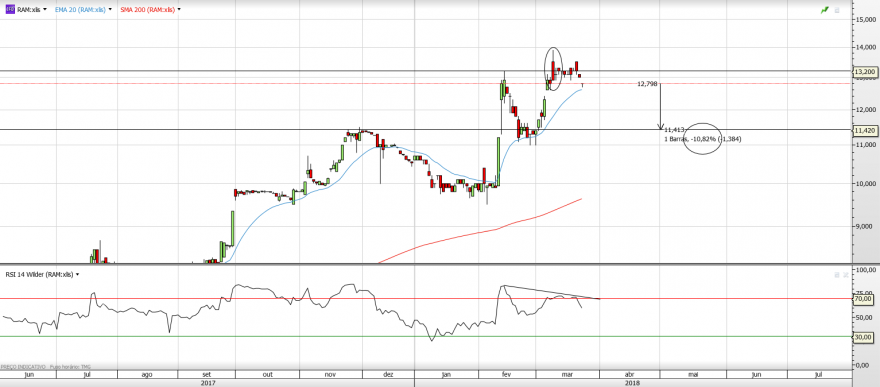Image resolution: width=880 pixels, height=387 pixels.
Task: Click the 2018 year label
Action: 631,383
